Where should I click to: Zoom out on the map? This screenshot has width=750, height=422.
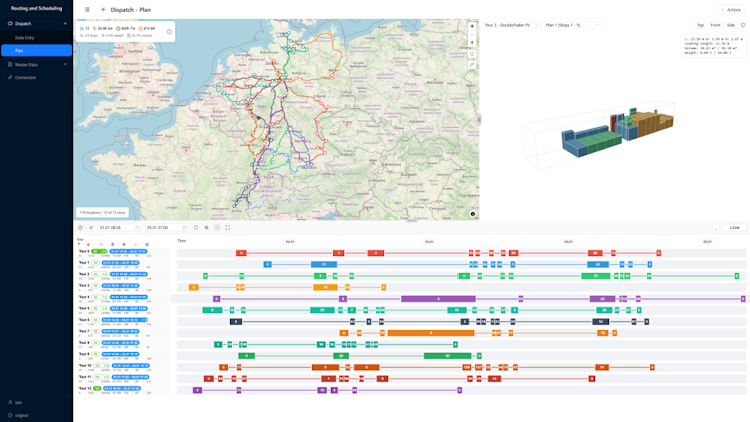(472, 34)
